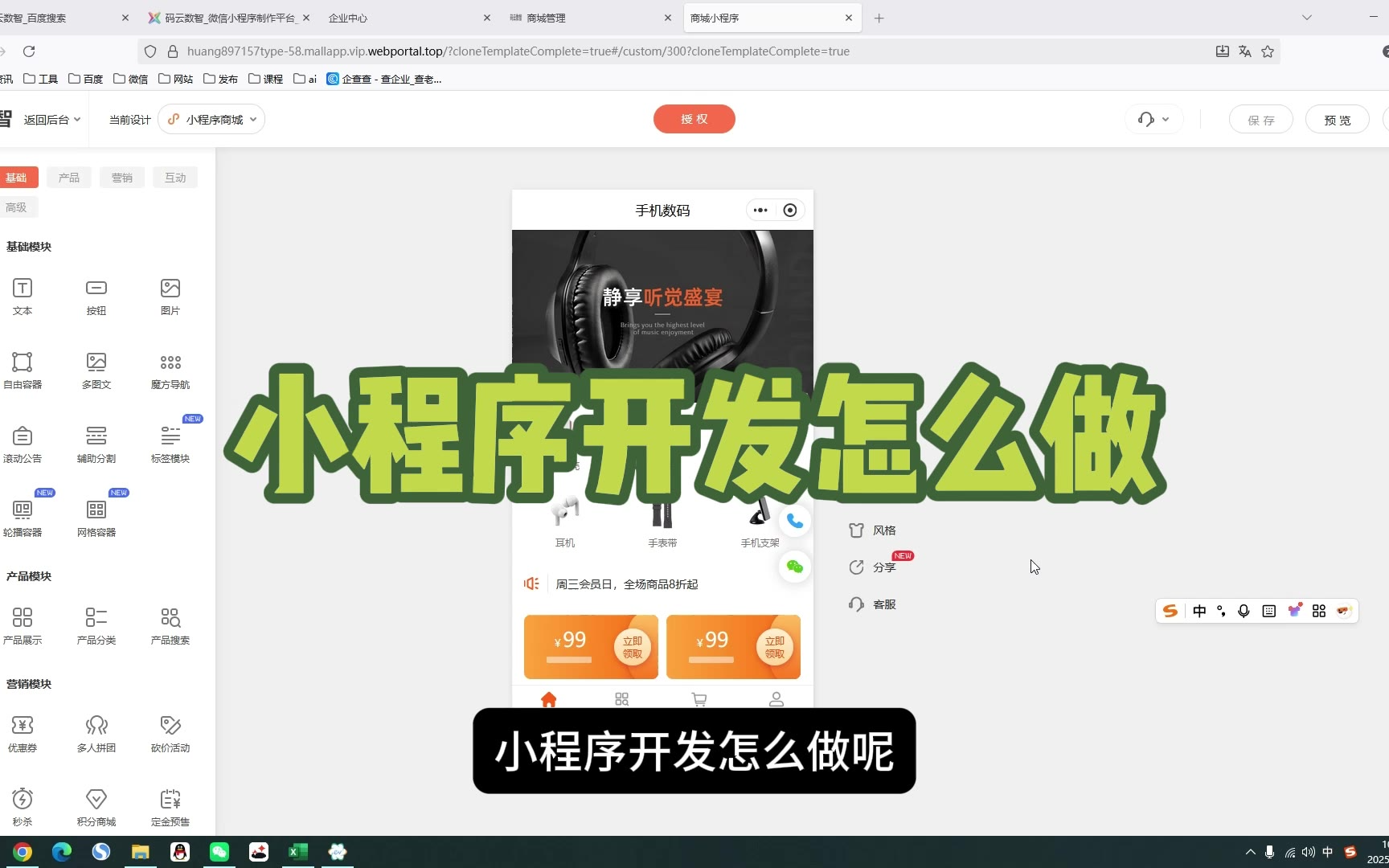Click the translate page icon in address bar
The width and height of the screenshot is (1389, 868).
coord(1245,51)
